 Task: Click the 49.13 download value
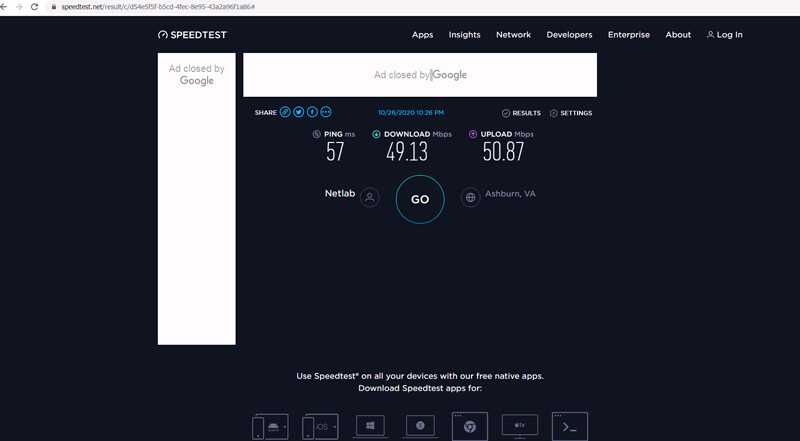[407, 152]
